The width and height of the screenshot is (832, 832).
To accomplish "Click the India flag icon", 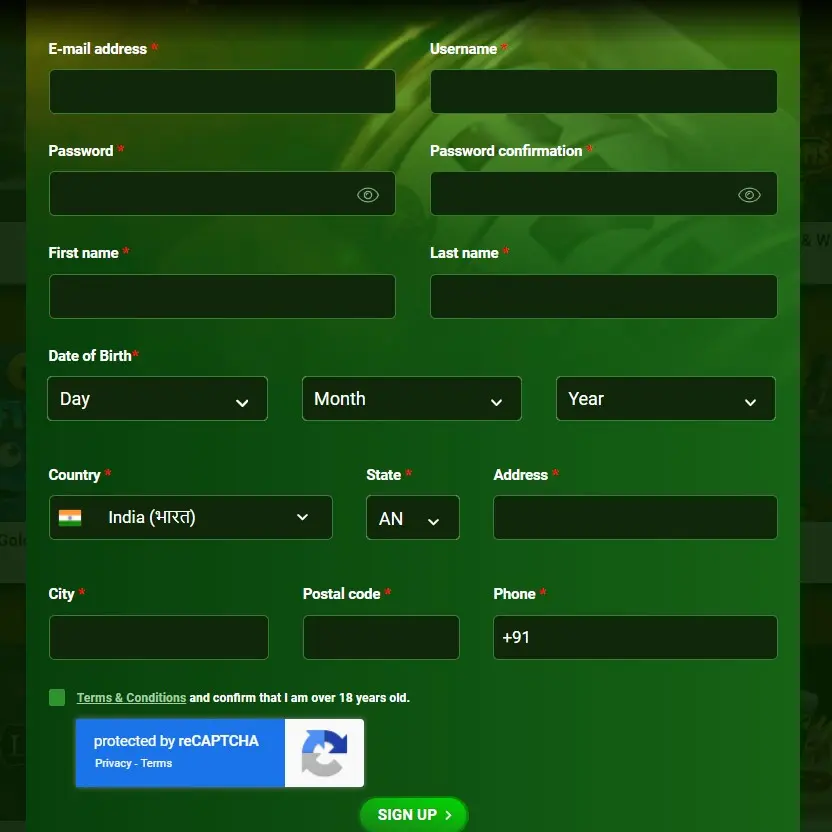I will pos(70,518).
